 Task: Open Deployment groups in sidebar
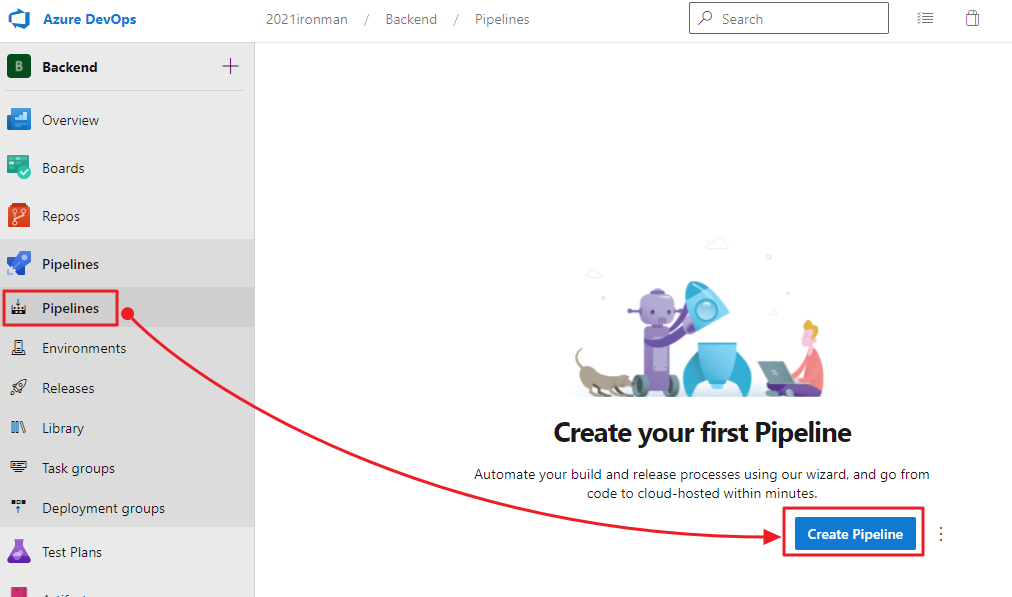tap(103, 509)
